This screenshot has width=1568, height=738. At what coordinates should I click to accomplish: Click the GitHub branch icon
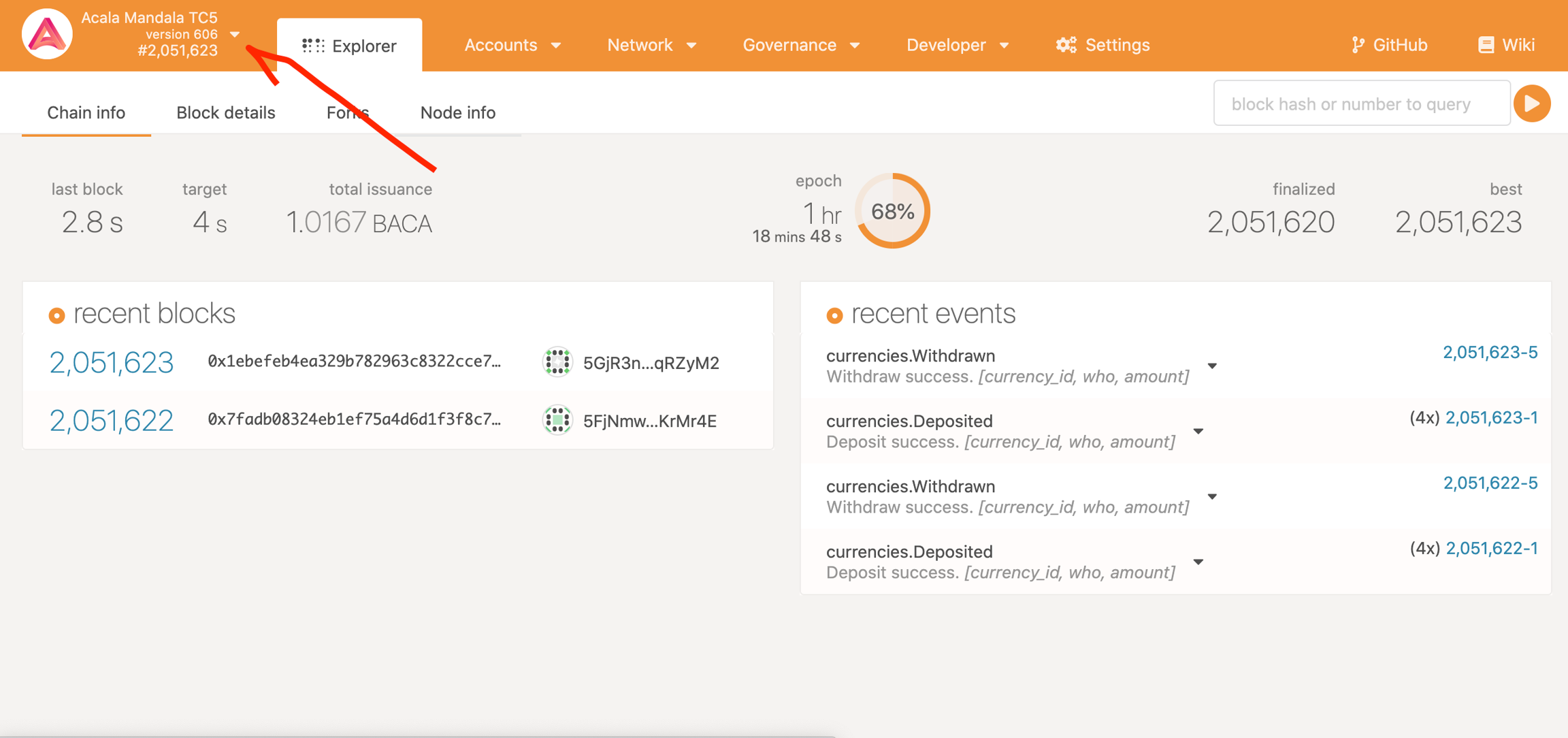point(1358,45)
